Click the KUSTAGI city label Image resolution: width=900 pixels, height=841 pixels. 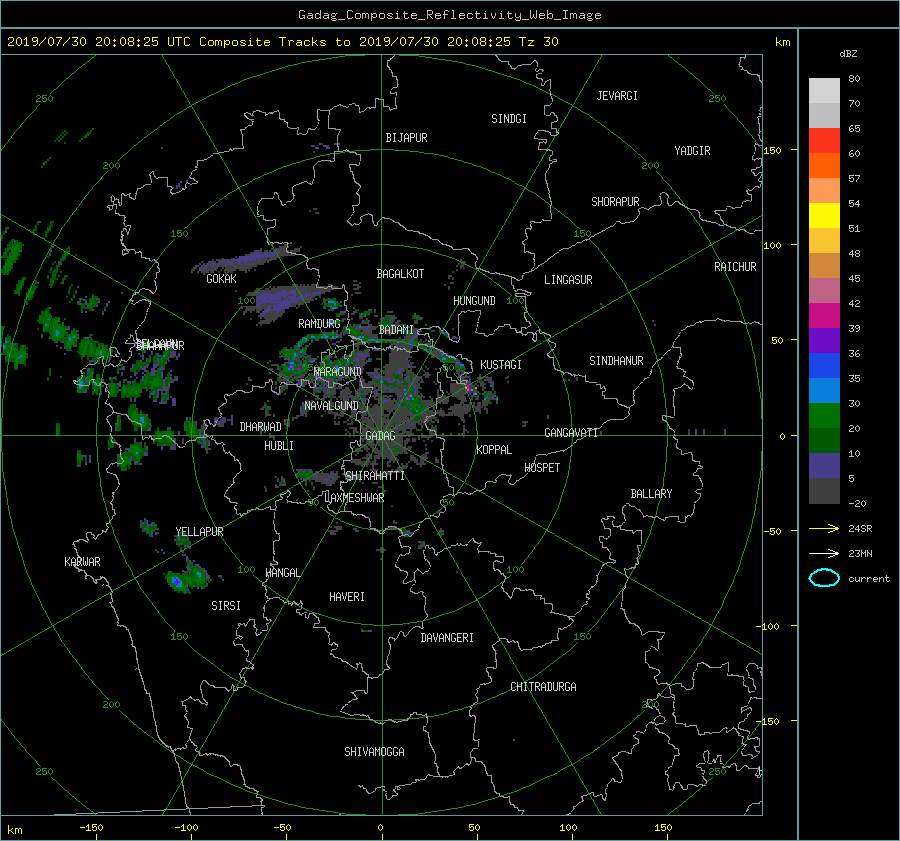coord(501,365)
